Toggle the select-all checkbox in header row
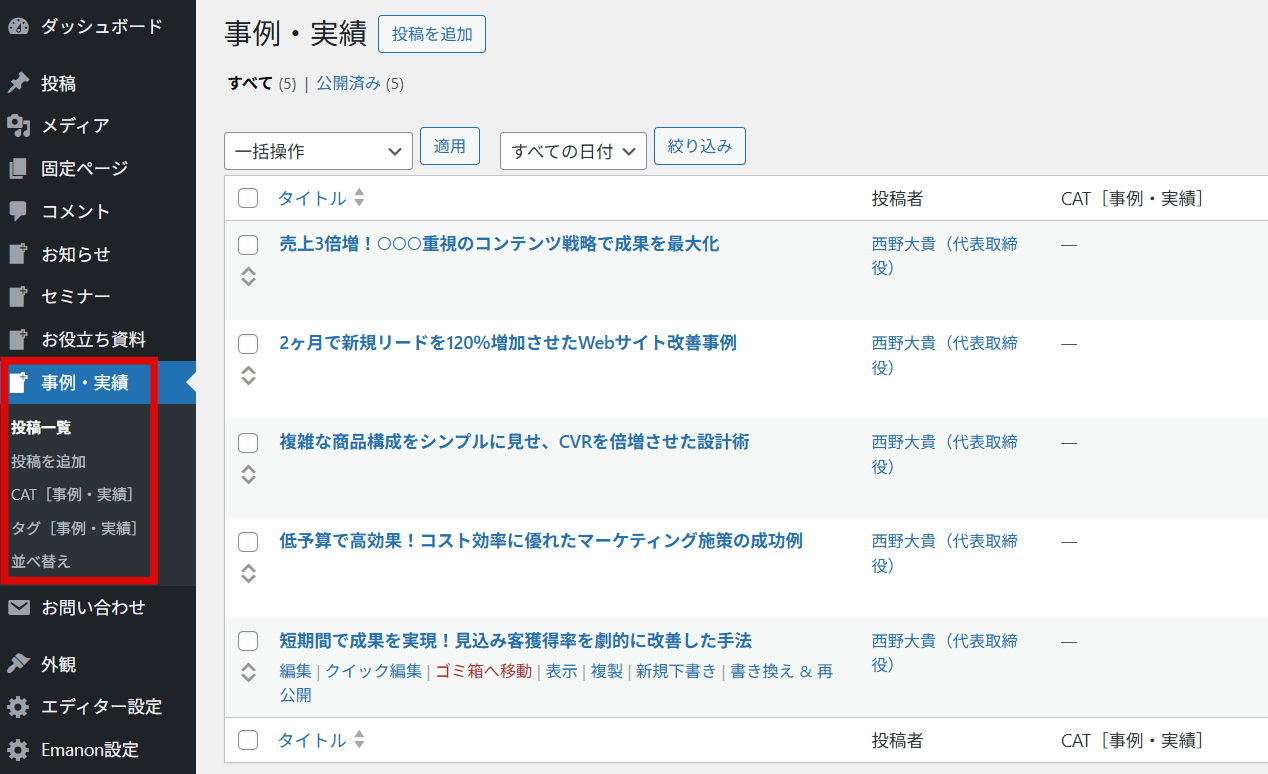The width and height of the screenshot is (1268, 774). tap(248, 198)
